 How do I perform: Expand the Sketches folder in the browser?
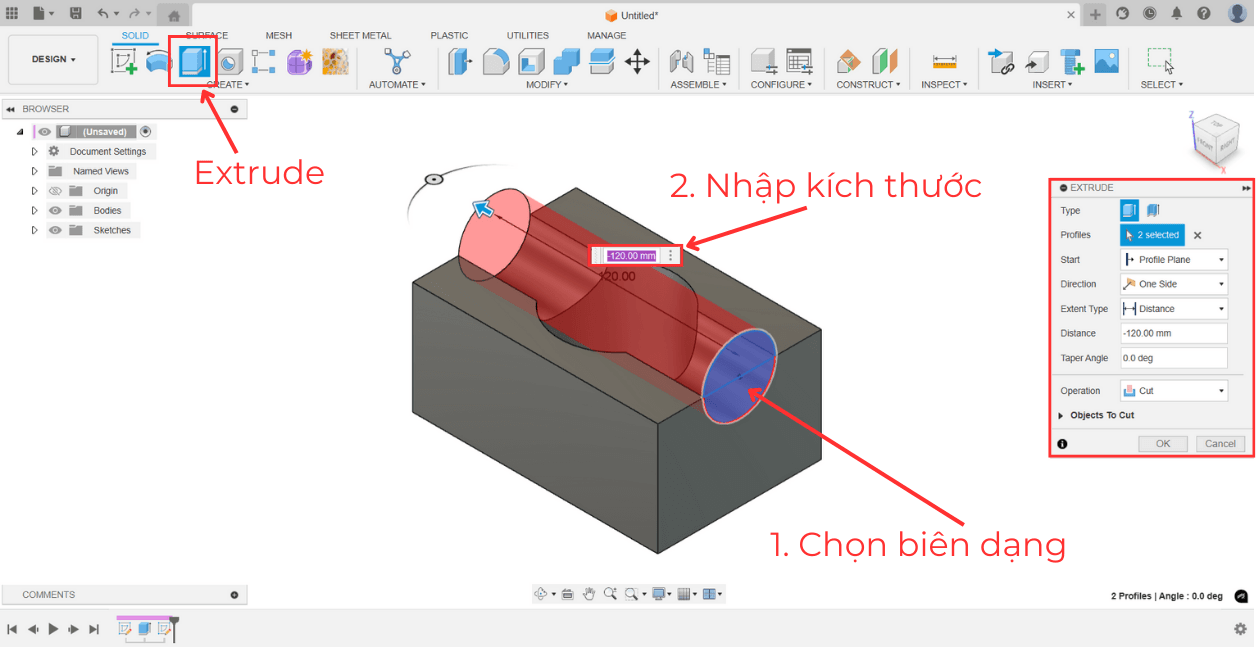point(33,230)
